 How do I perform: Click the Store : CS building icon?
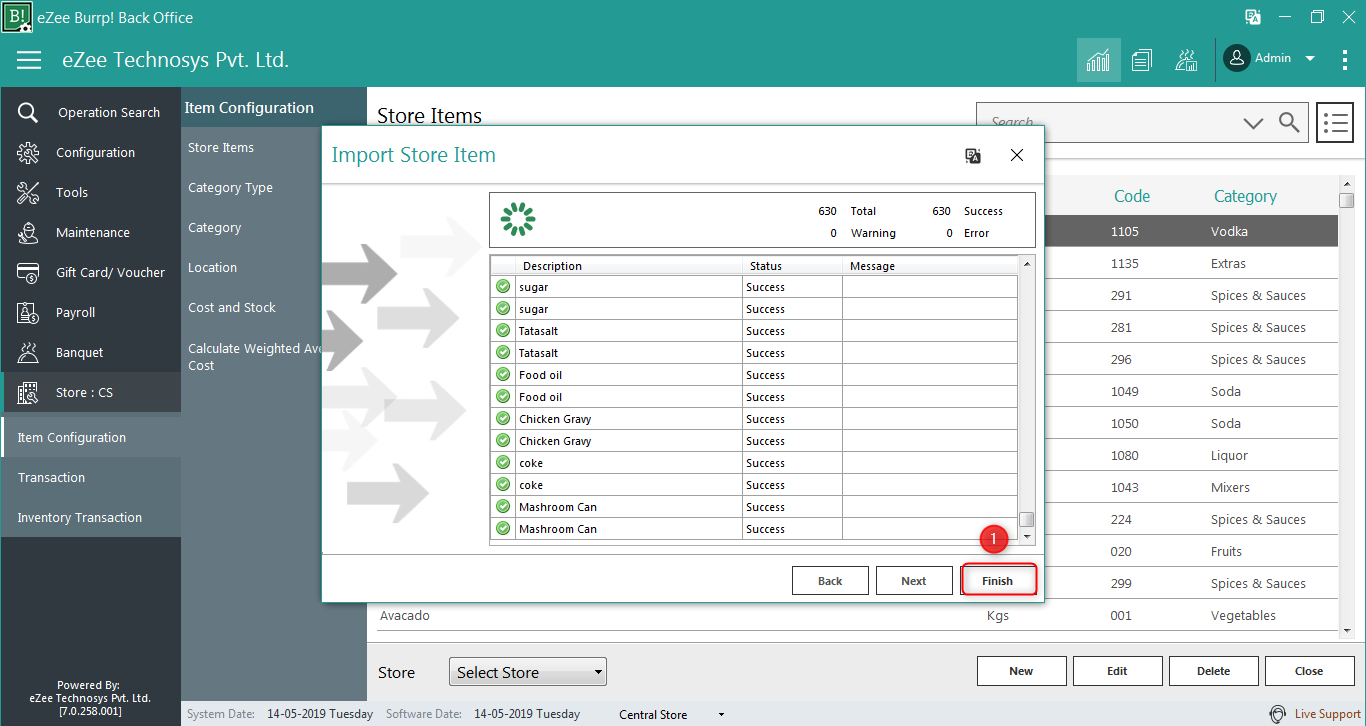click(28, 392)
